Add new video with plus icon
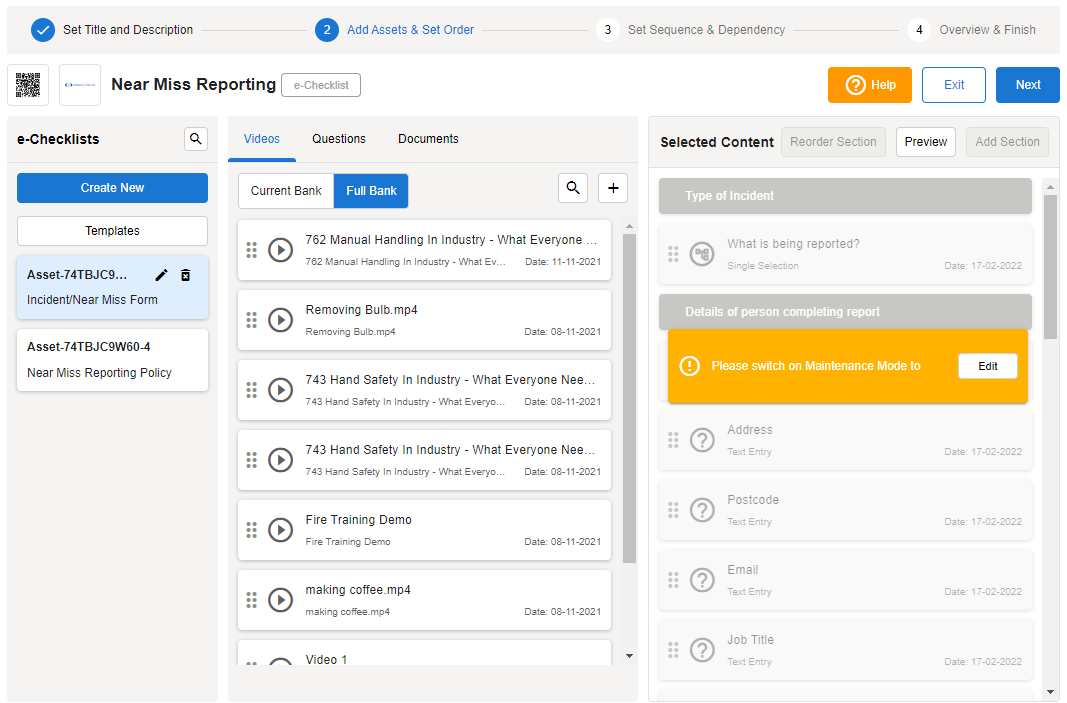The image size is (1067, 703). click(x=613, y=188)
